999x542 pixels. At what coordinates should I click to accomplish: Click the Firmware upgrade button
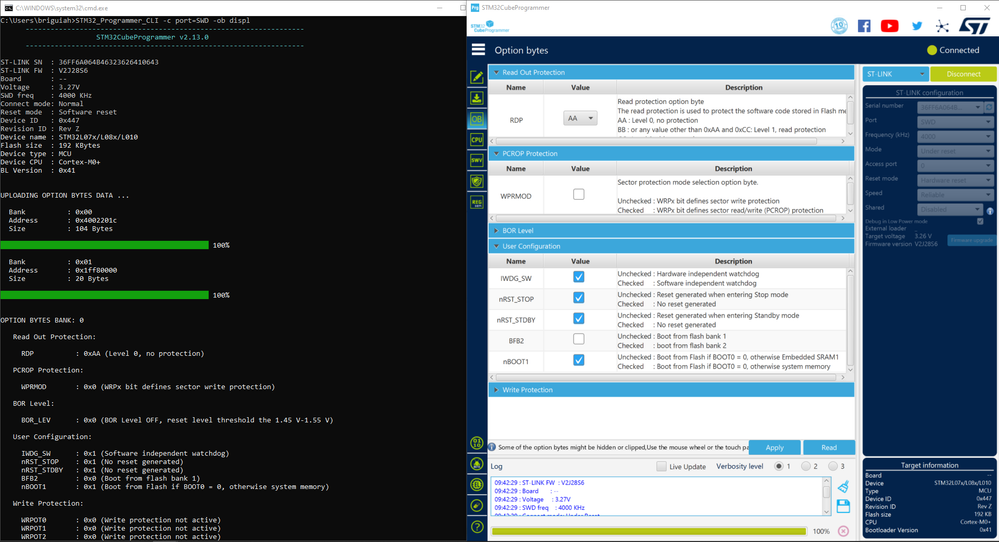pyautogui.click(x=972, y=240)
